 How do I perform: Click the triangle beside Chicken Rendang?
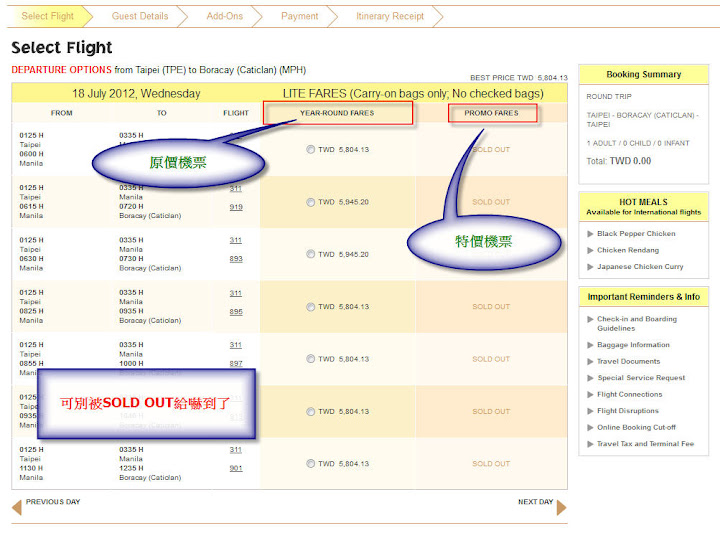591,250
